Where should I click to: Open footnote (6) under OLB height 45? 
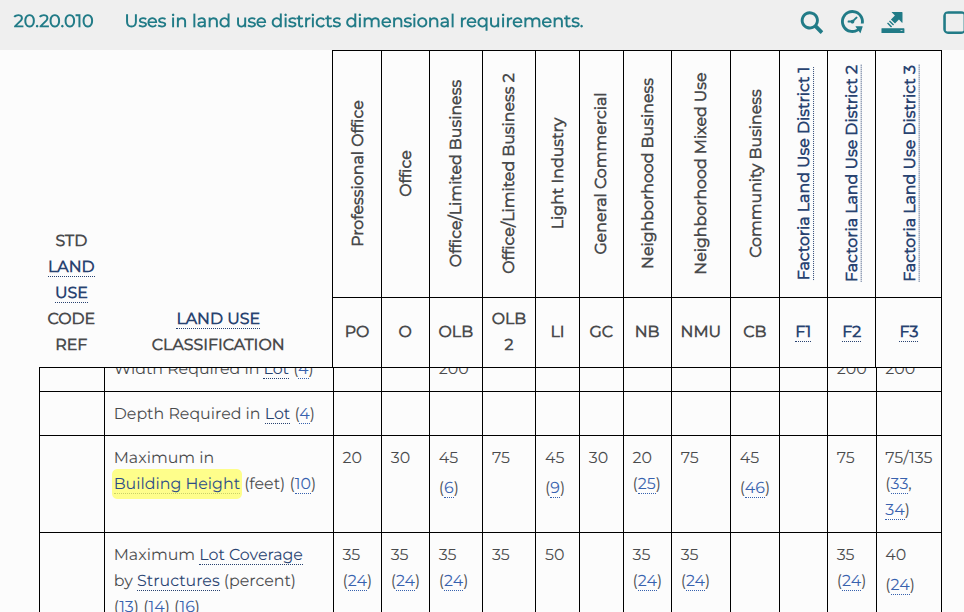coord(448,488)
